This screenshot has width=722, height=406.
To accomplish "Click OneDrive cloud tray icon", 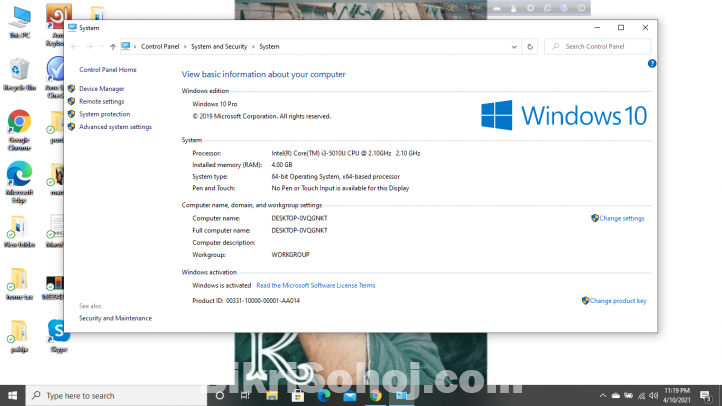I will pos(616,395).
